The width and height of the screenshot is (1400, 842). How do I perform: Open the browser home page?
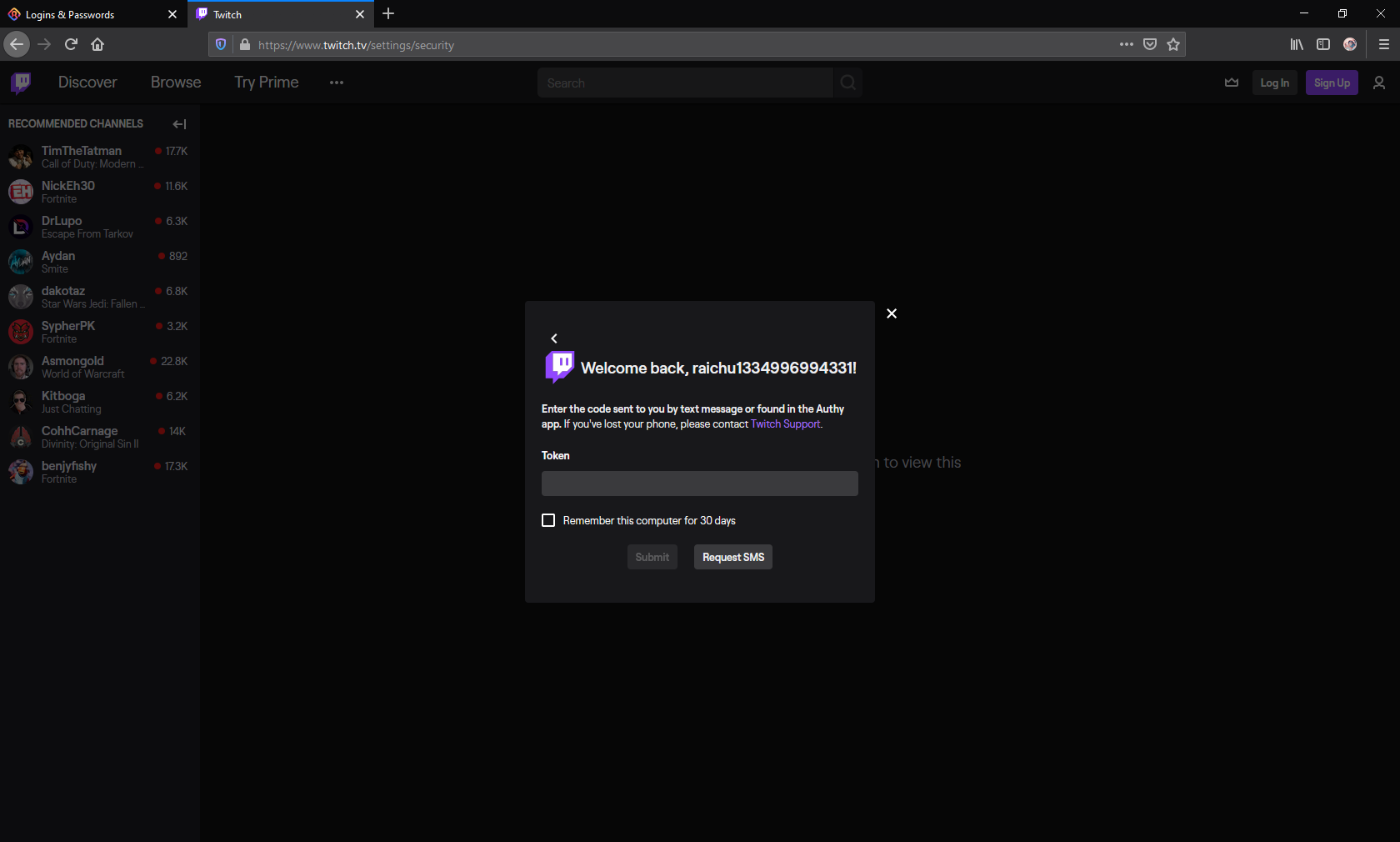click(x=97, y=44)
